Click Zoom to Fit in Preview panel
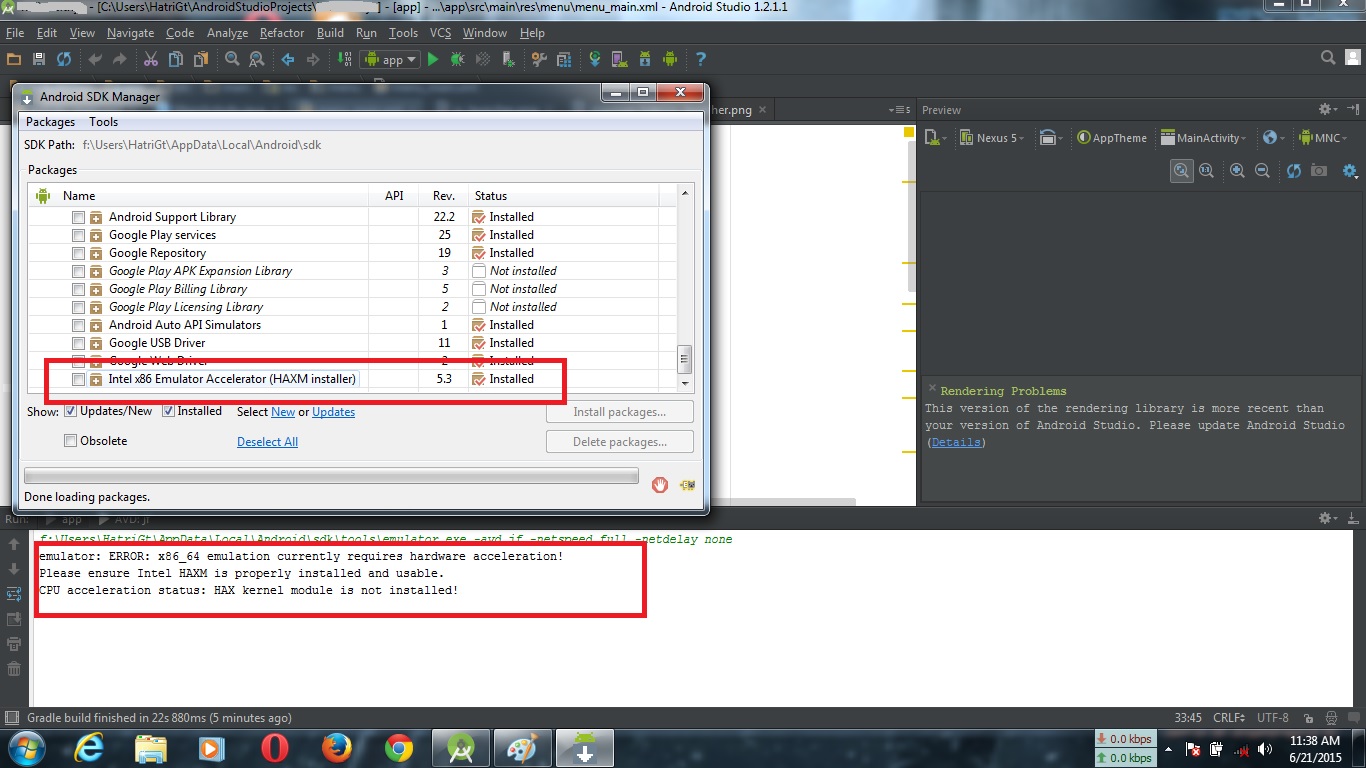 [1182, 171]
